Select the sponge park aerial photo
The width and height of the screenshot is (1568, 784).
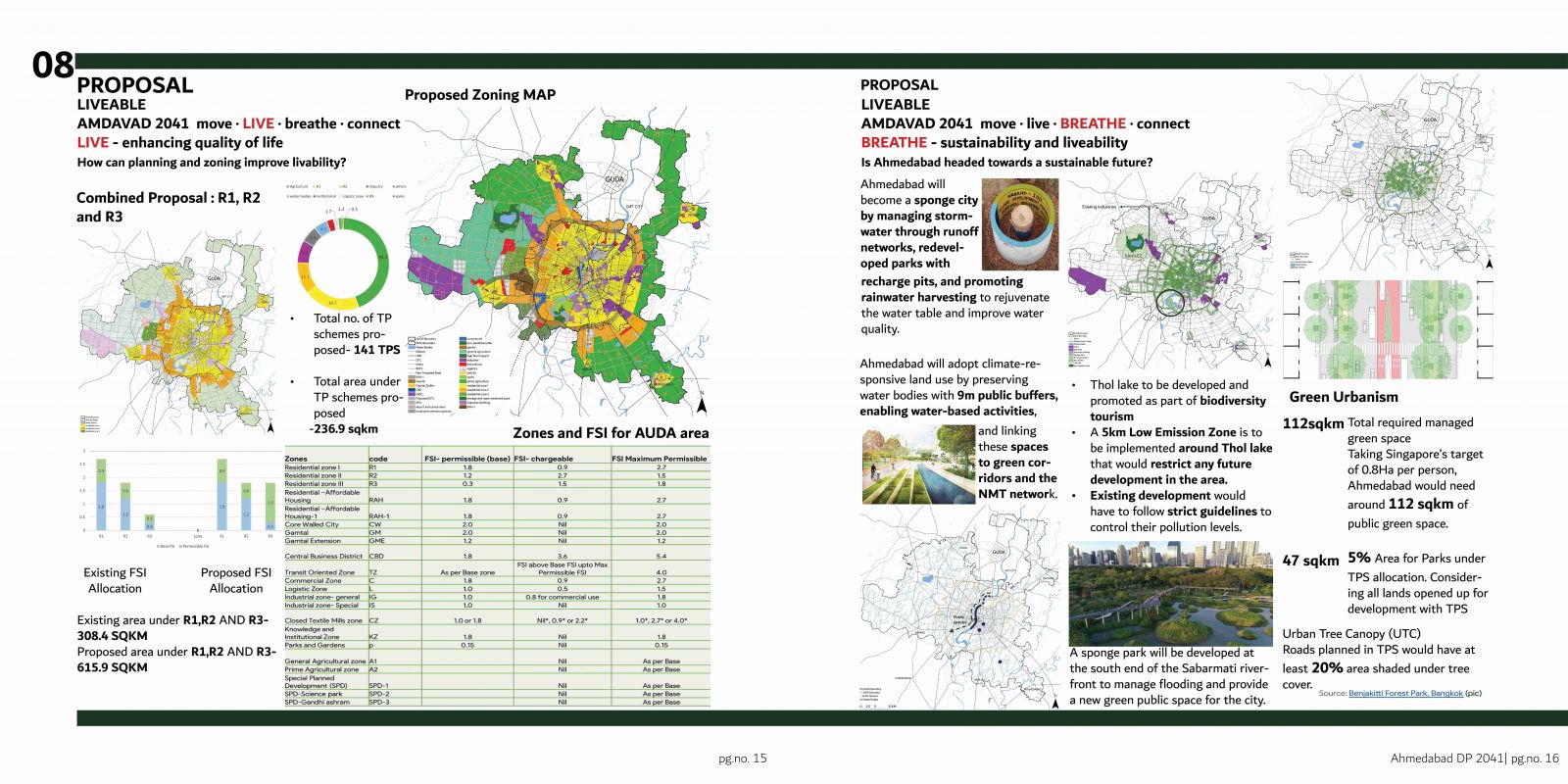tap(1171, 594)
